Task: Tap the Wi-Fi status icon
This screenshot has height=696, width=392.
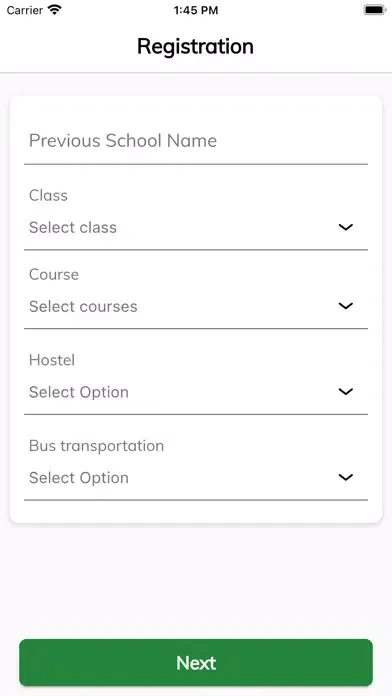Action: click(55, 10)
